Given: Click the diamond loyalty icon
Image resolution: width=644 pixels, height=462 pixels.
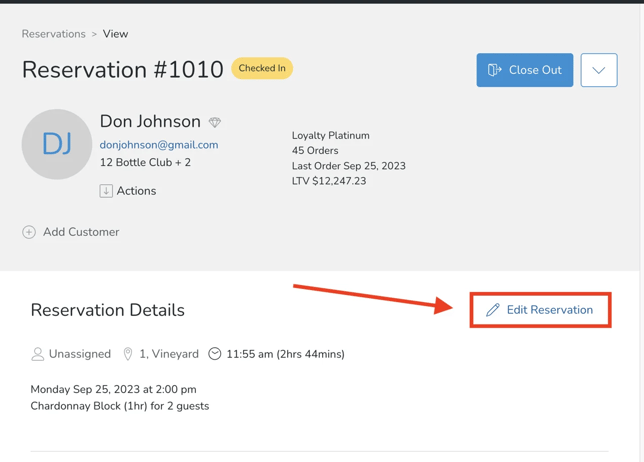Looking at the screenshot, I should [x=215, y=122].
